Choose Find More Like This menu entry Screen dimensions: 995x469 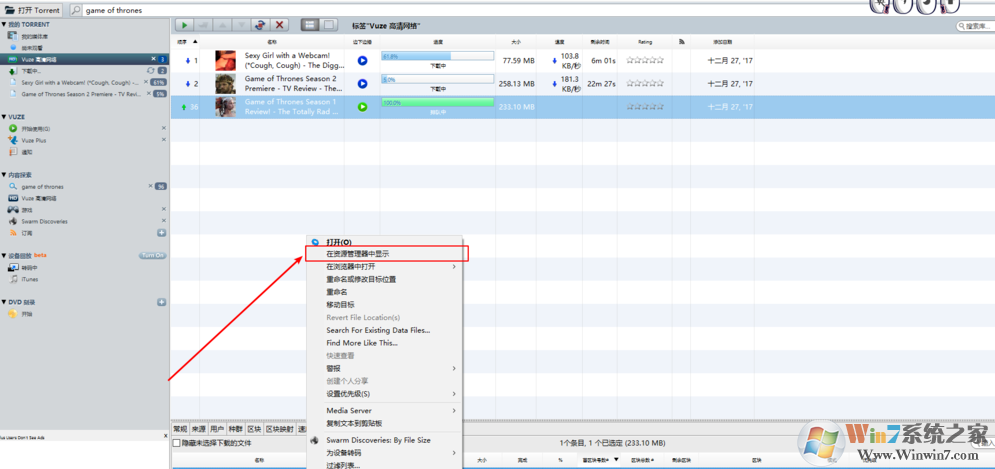click(x=361, y=343)
